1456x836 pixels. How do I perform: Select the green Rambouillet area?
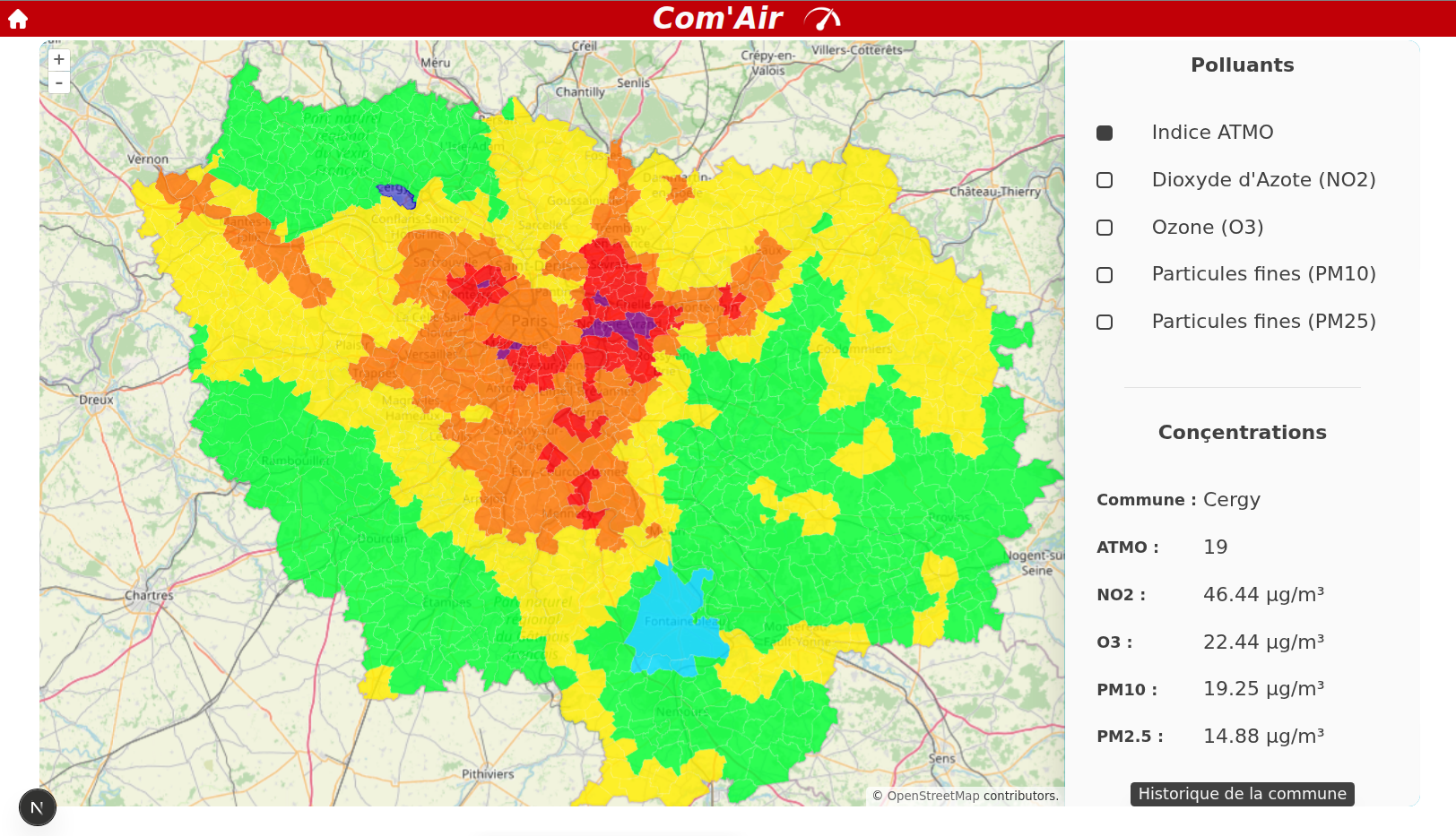(x=296, y=461)
